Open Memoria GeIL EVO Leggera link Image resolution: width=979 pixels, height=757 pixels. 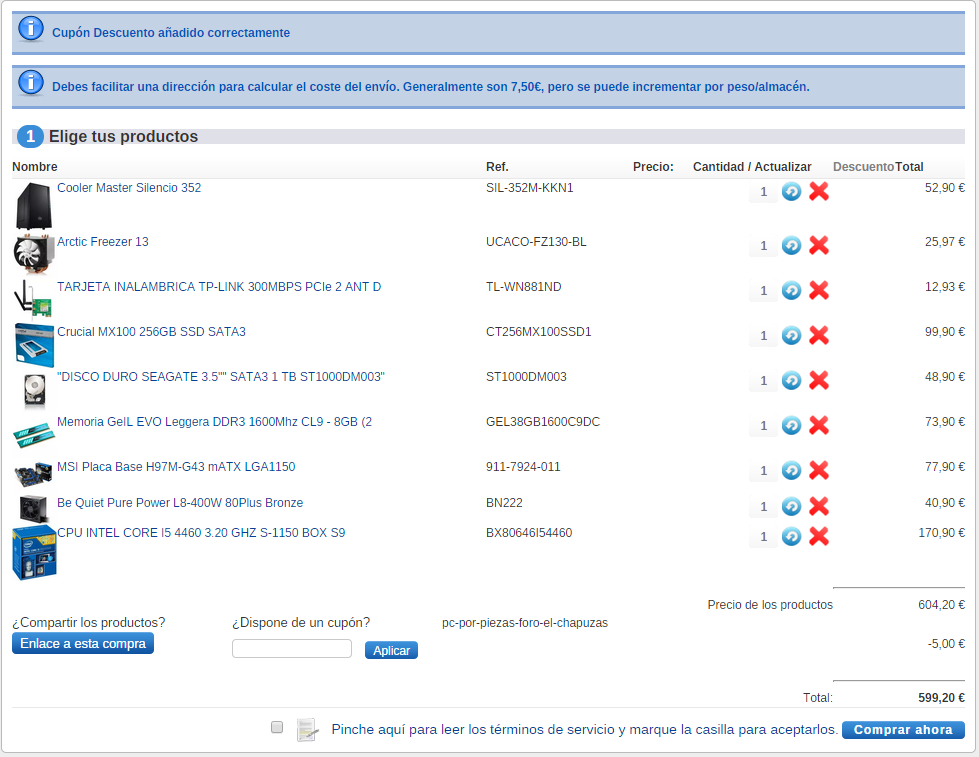point(214,422)
